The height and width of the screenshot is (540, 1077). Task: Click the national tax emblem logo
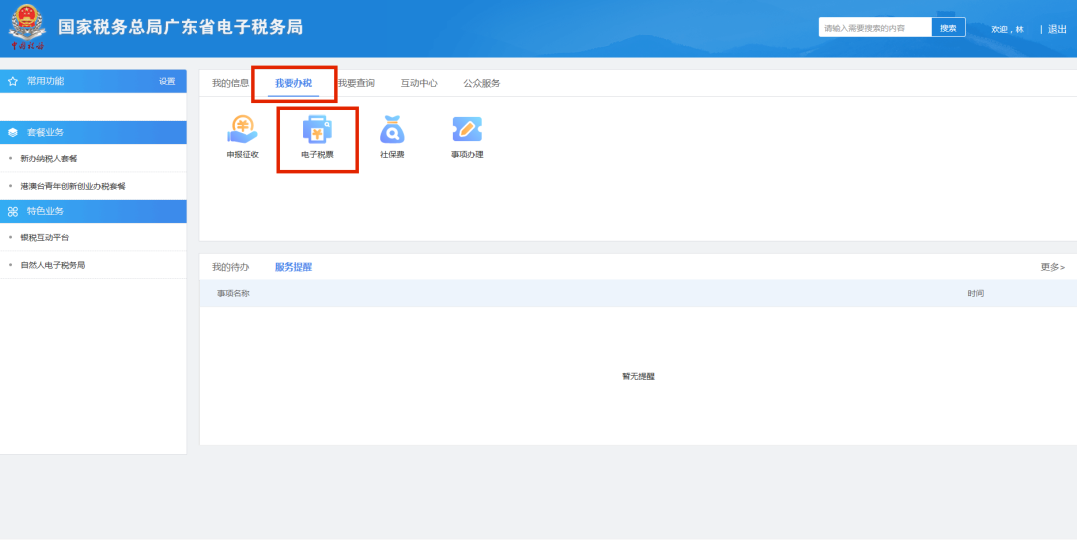pyautogui.click(x=27, y=27)
